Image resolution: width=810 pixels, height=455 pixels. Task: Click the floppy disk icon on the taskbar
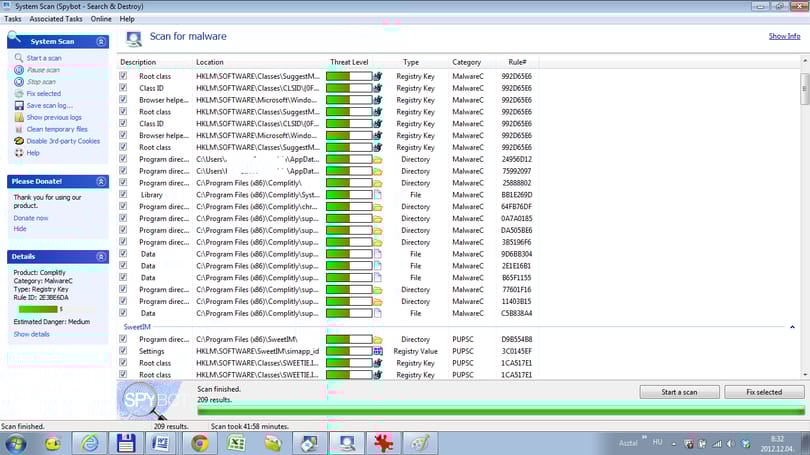pos(126,444)
